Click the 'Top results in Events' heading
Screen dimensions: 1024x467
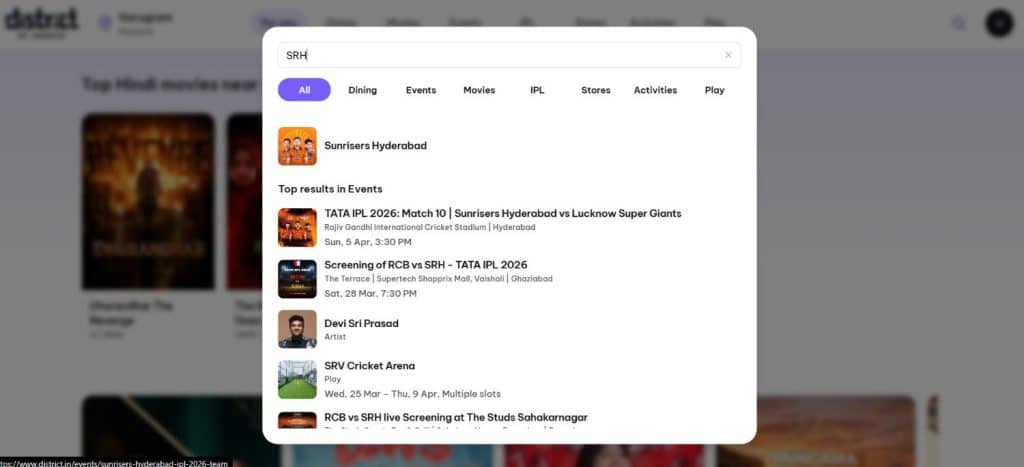pos(330,189)
